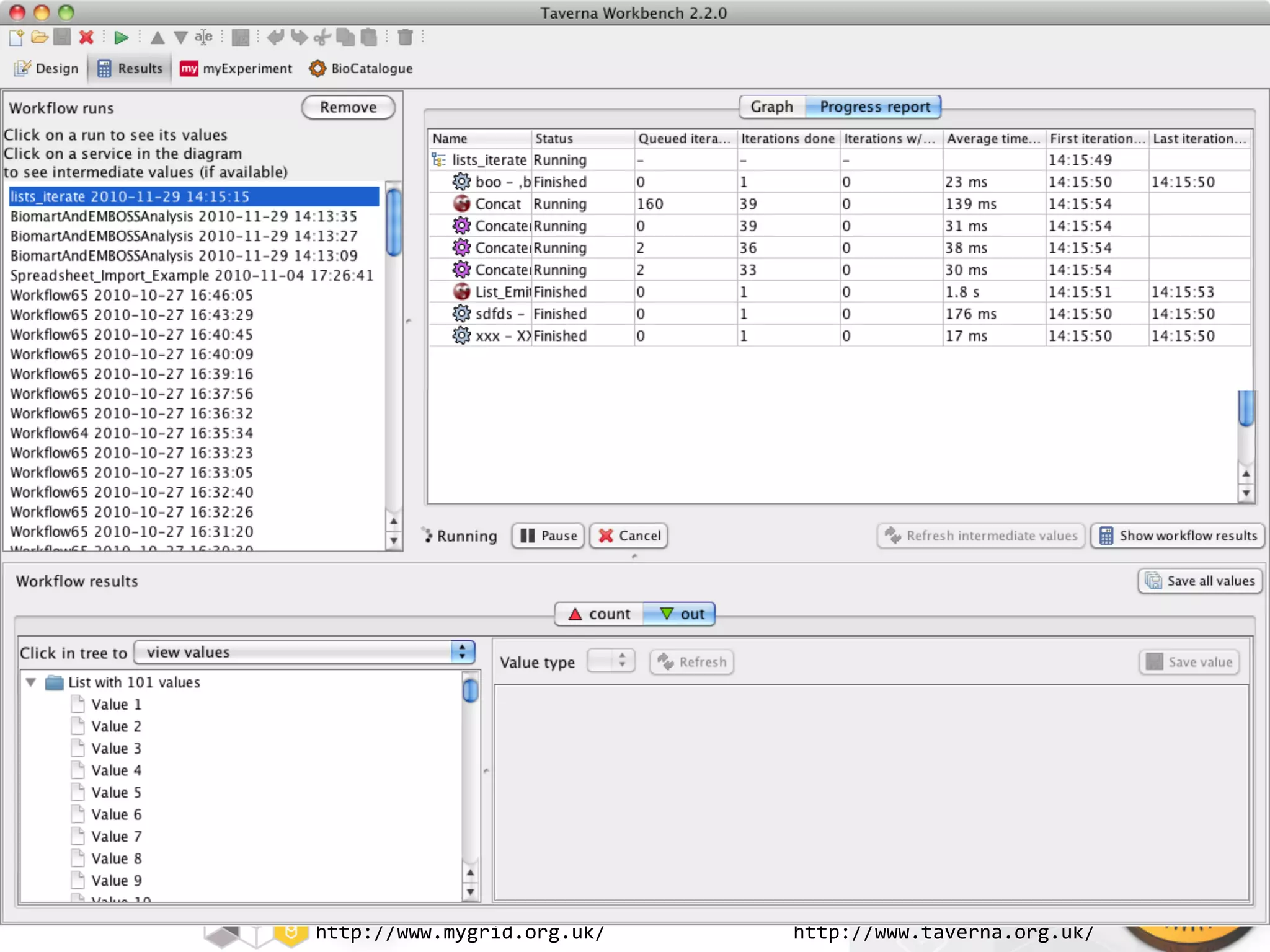Select the count output port tab

point(599,614)
